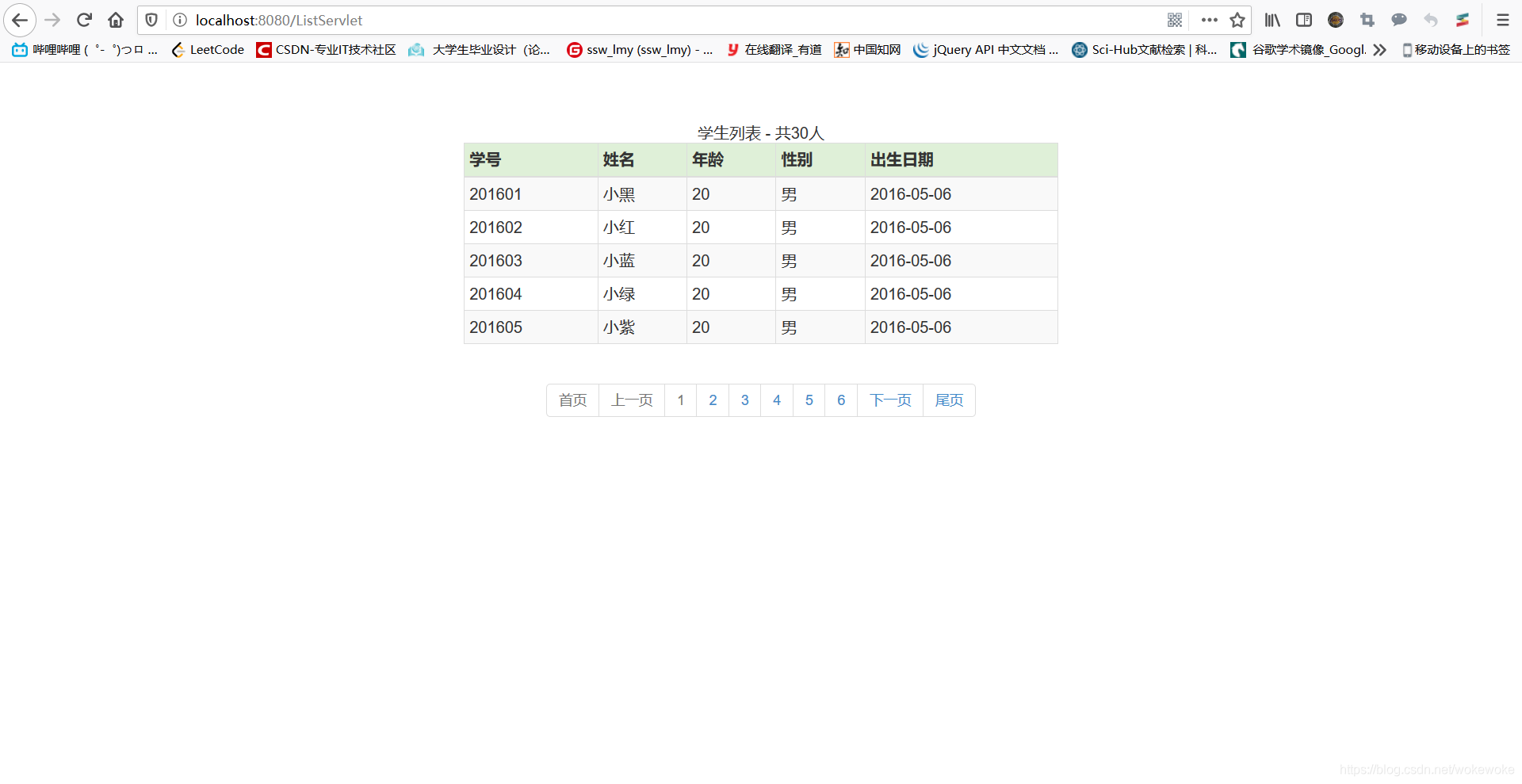This screenshot has width=1522, height=784.
Task: Open the bilibili bookmark
Action: pyautogui.click(x=85, y=50)
